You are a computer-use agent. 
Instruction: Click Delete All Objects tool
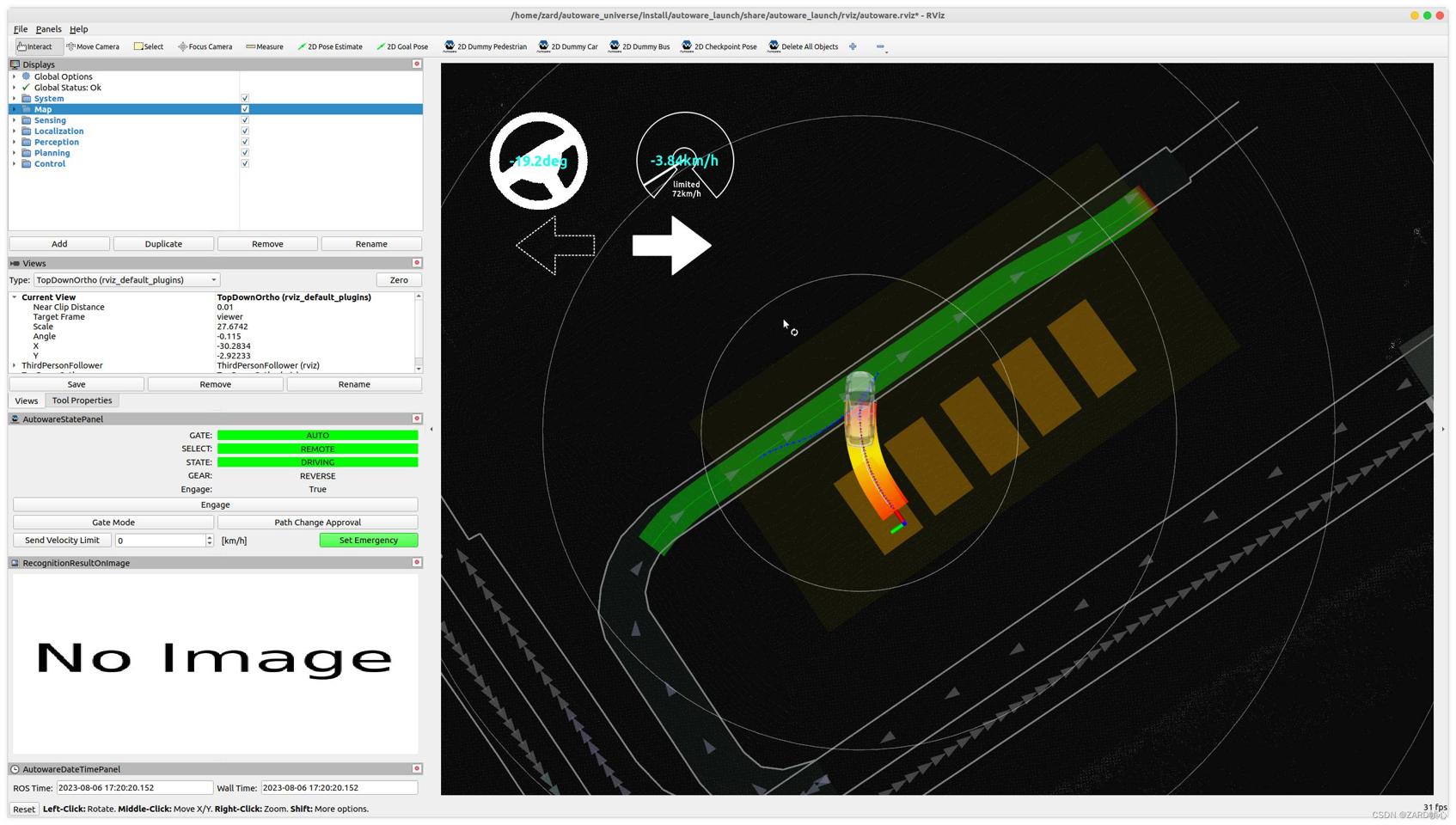coord(804,46)
